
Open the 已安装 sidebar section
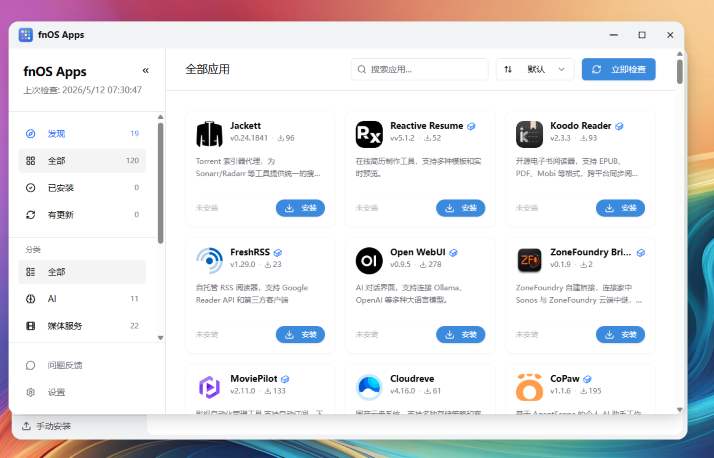[x=82, y=188]
